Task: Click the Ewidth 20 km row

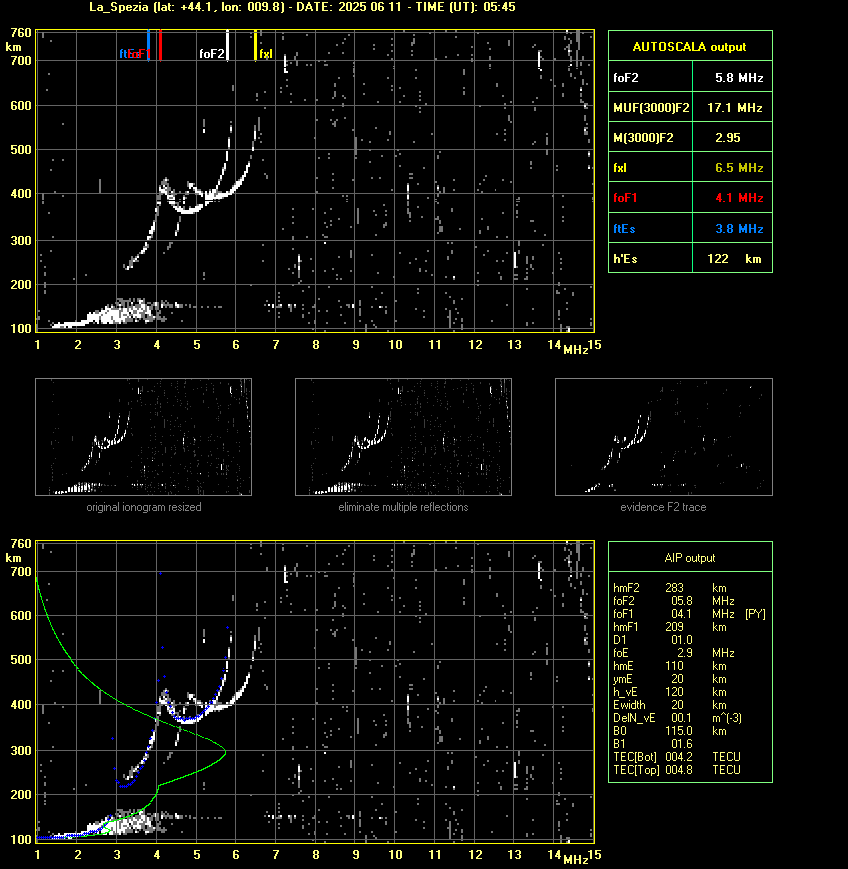Action: point(671,705)
